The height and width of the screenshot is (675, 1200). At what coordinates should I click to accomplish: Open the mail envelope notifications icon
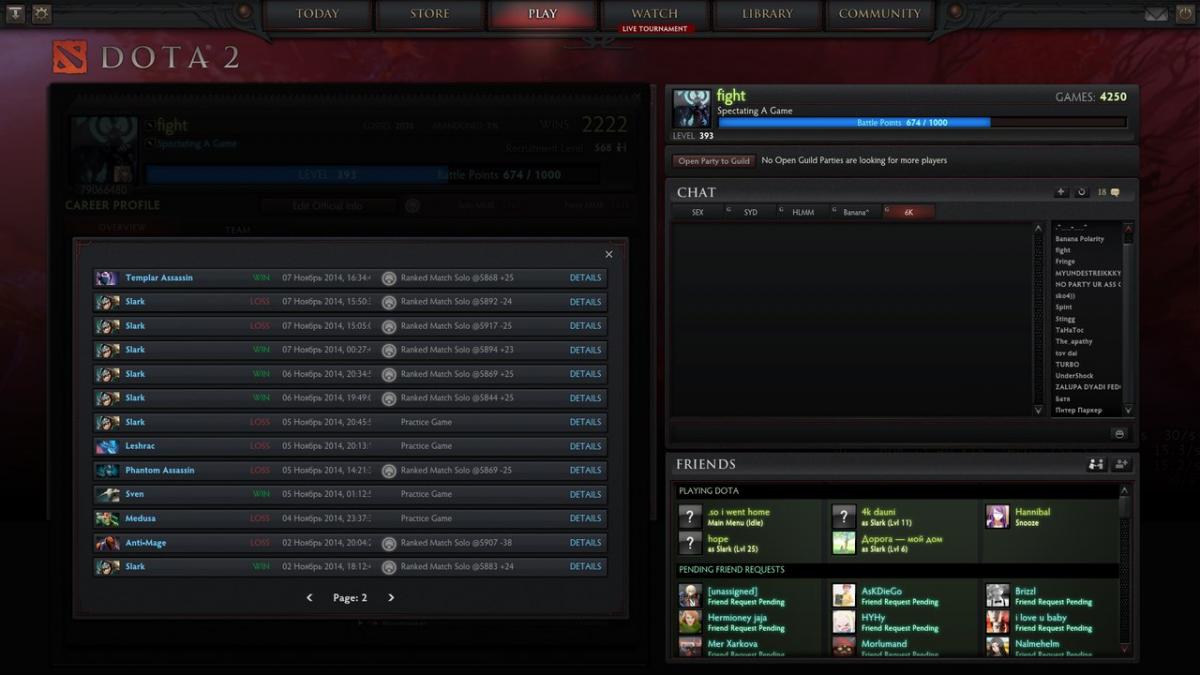(1156, 14)
